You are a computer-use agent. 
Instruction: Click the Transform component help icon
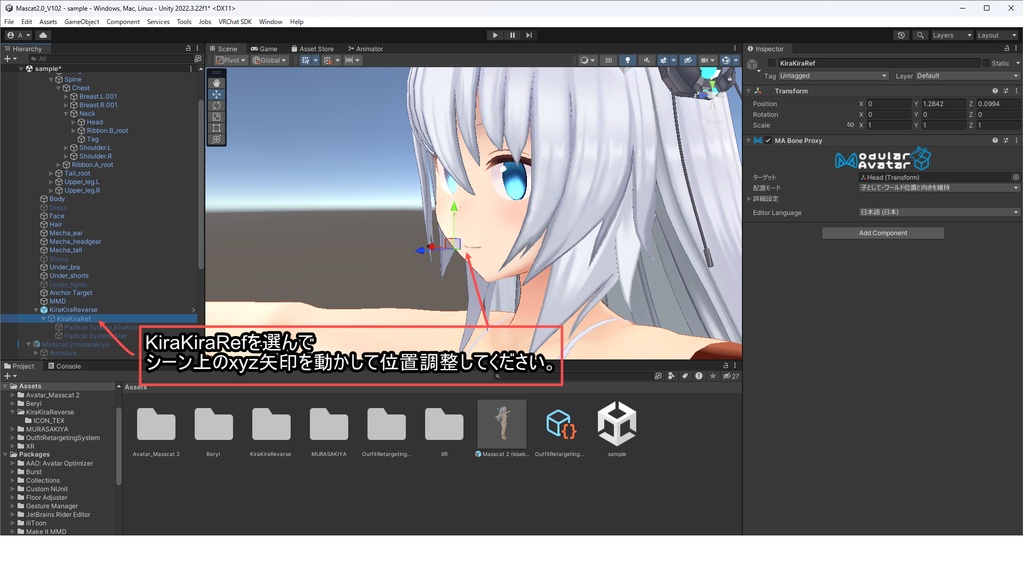994,90
